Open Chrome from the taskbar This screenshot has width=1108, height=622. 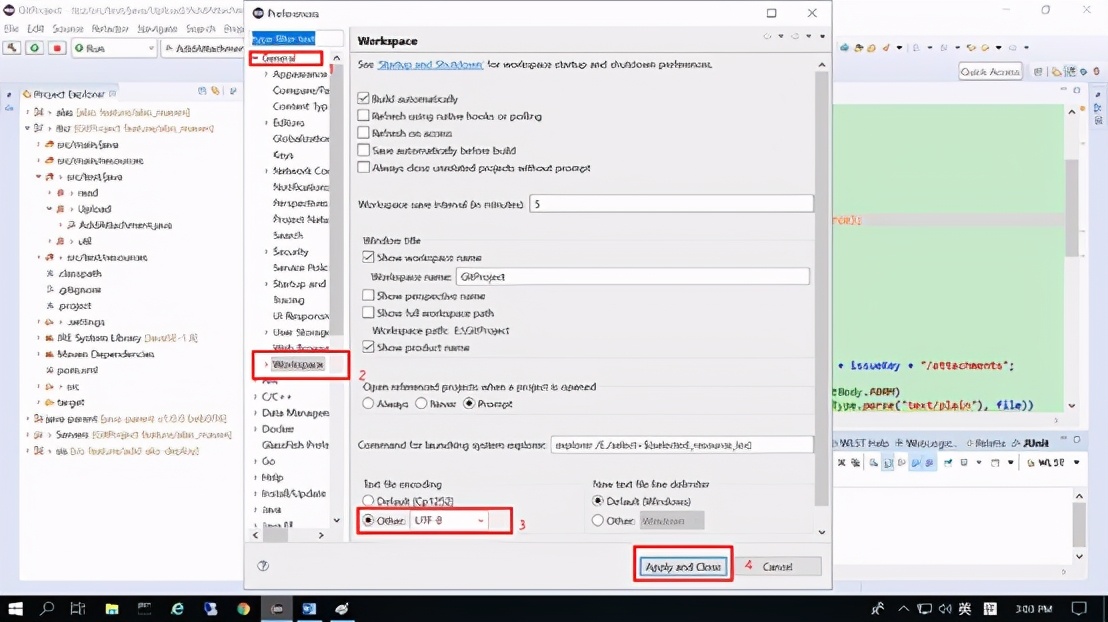click(x=243, y=609)
